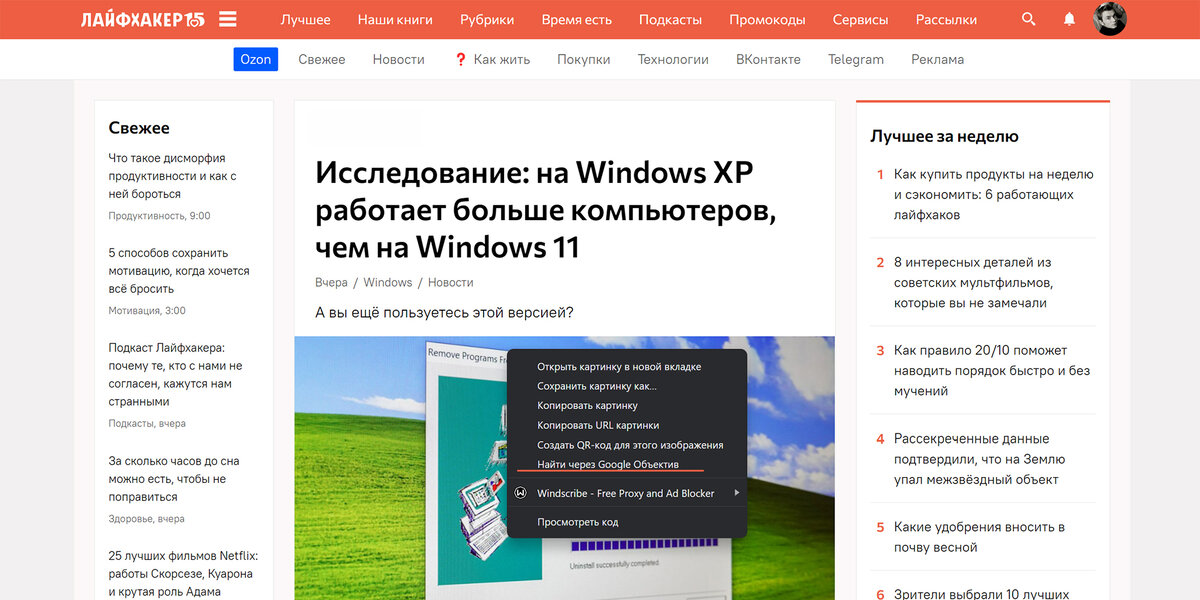Click the blue Ozon button
The height and width of the screenshot is (600, 1200).
(255, 59)
